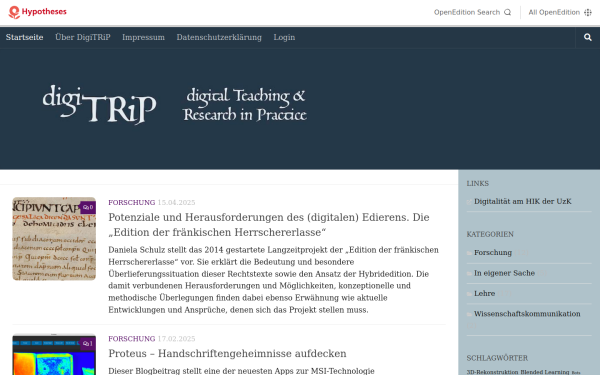Click the LINKS sidebar heading
The image size is (600, 375).
tap(478, 183)
